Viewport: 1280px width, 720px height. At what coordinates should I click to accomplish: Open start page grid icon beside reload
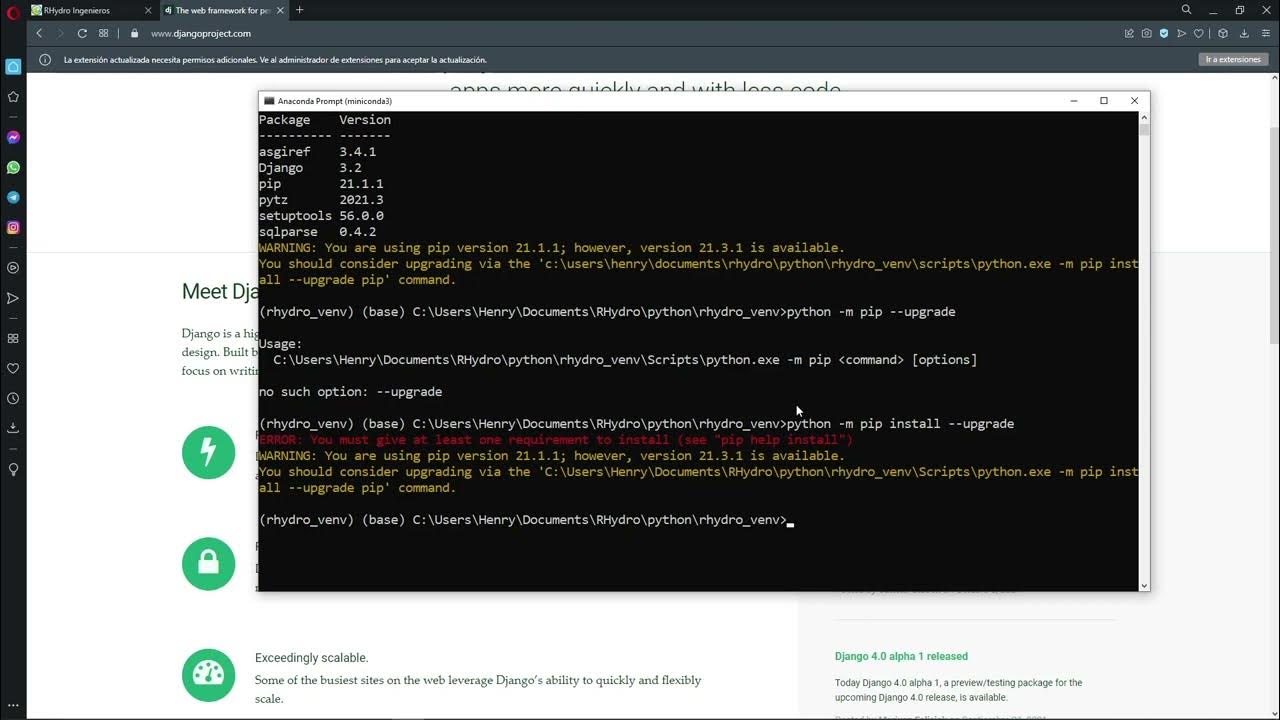coord(103,33)
